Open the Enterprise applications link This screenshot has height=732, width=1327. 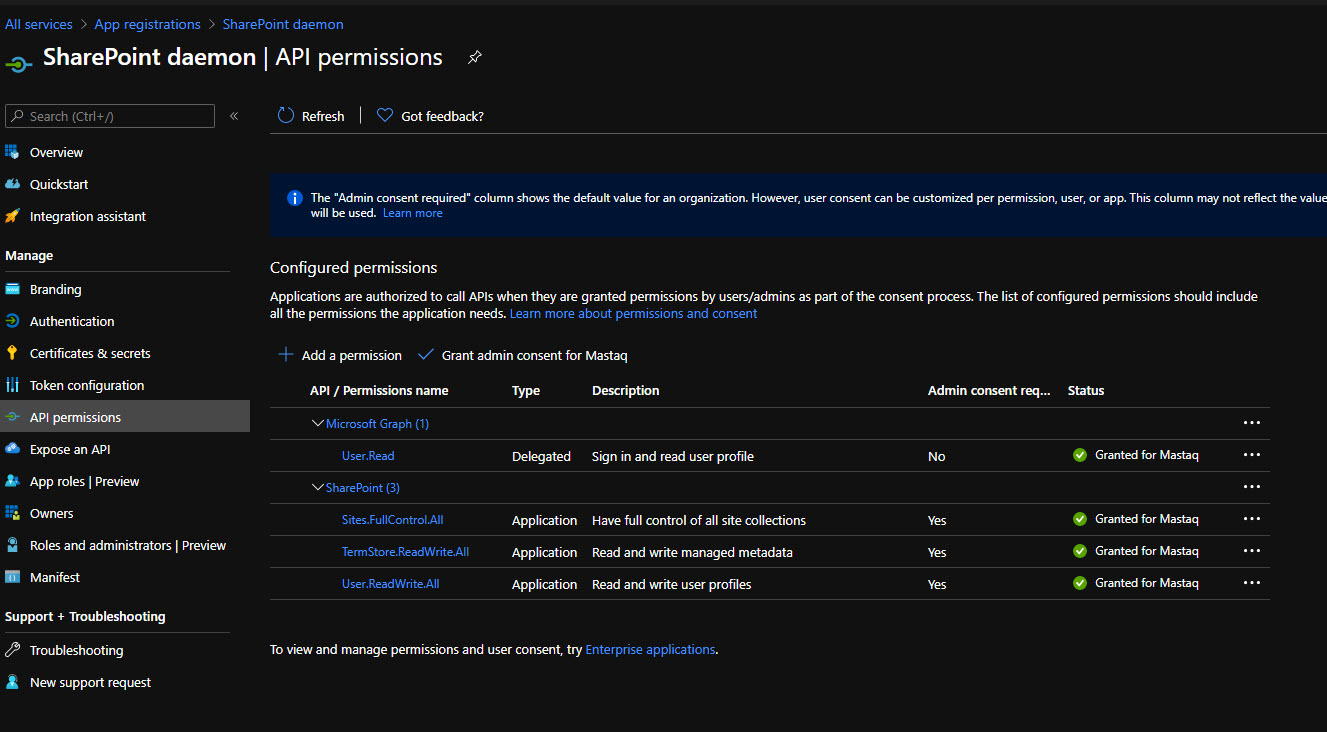pyautogui.click(x=650, y=649)
